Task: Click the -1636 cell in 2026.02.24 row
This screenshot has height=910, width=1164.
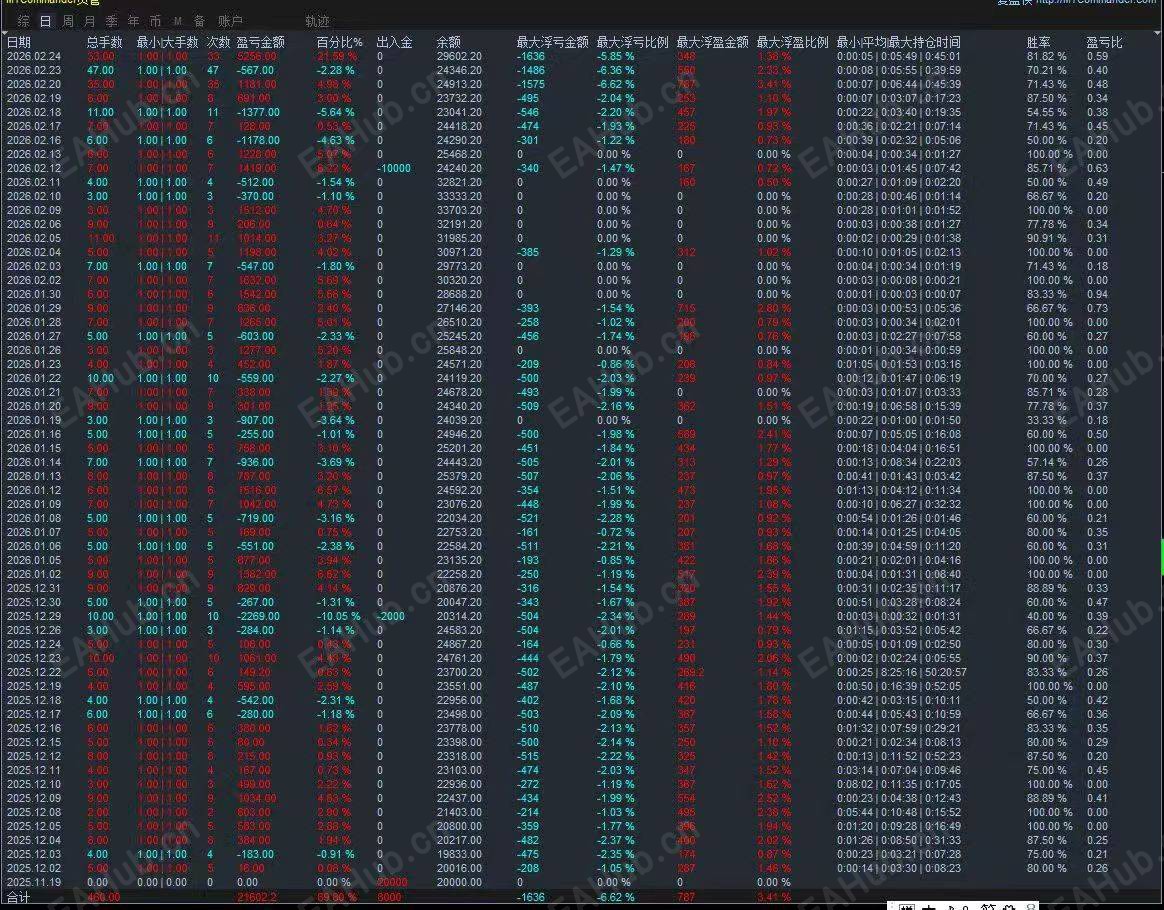Action: tap(531, 56)
